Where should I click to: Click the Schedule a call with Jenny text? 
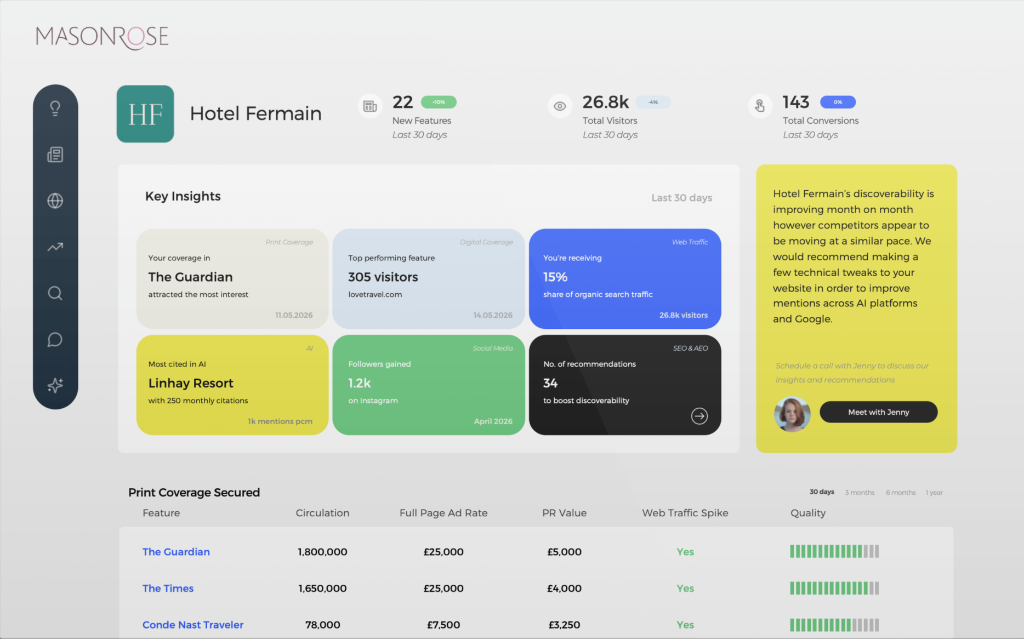[852, 372]
